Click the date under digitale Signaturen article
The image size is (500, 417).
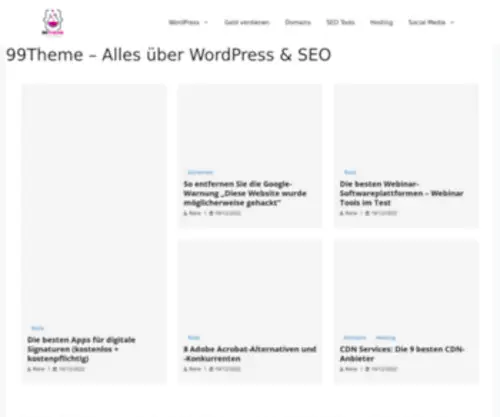[72, 369]
